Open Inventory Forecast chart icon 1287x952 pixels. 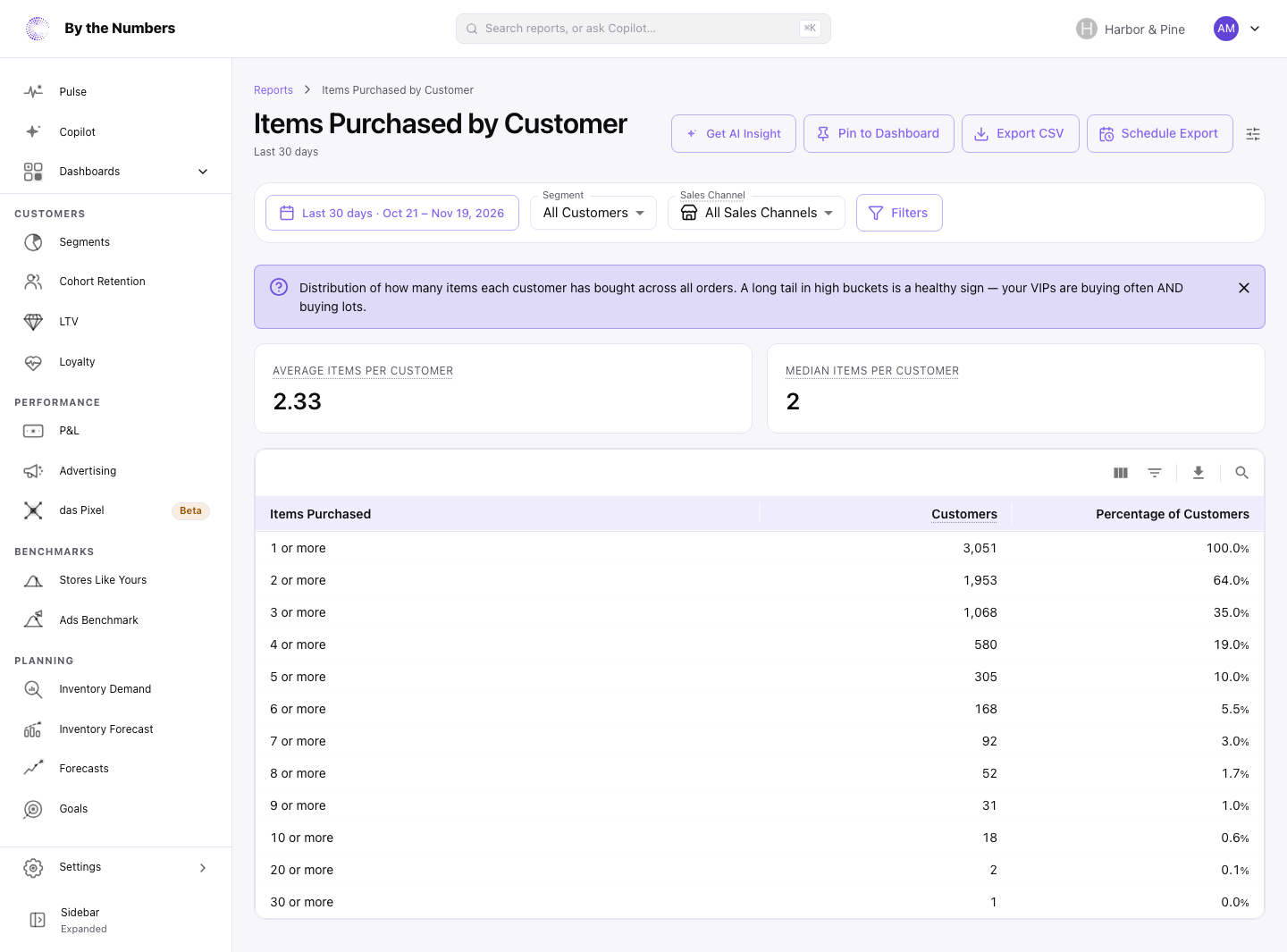click(33, 729)
